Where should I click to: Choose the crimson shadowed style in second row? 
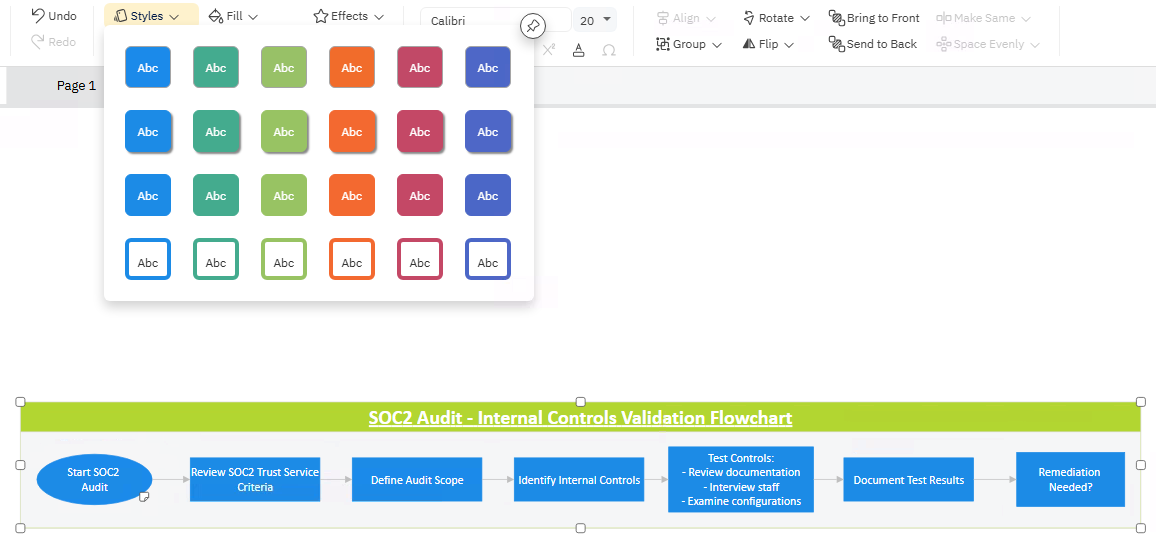point(420,132)
